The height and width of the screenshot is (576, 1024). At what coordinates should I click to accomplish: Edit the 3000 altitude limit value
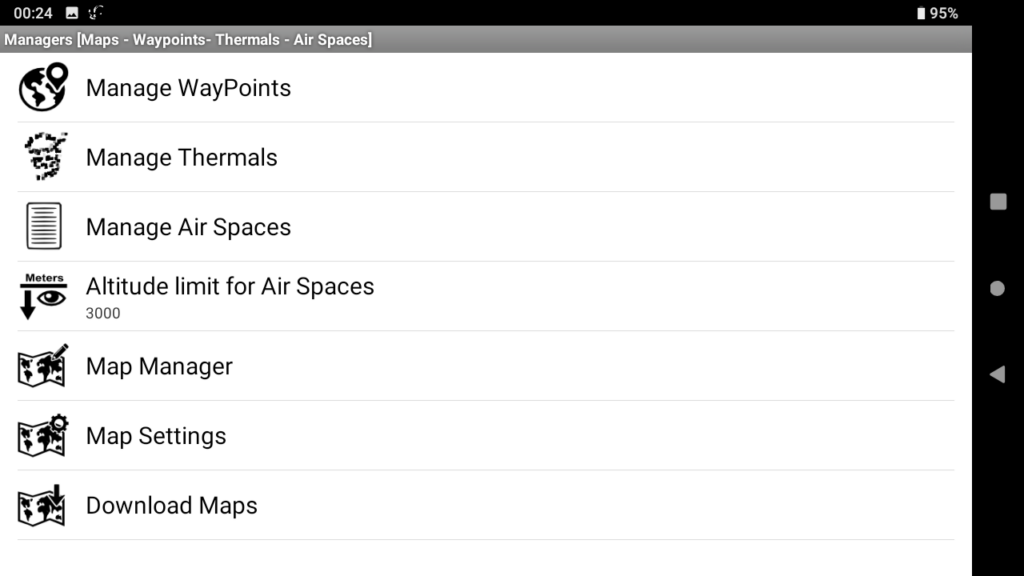(103, 313)
